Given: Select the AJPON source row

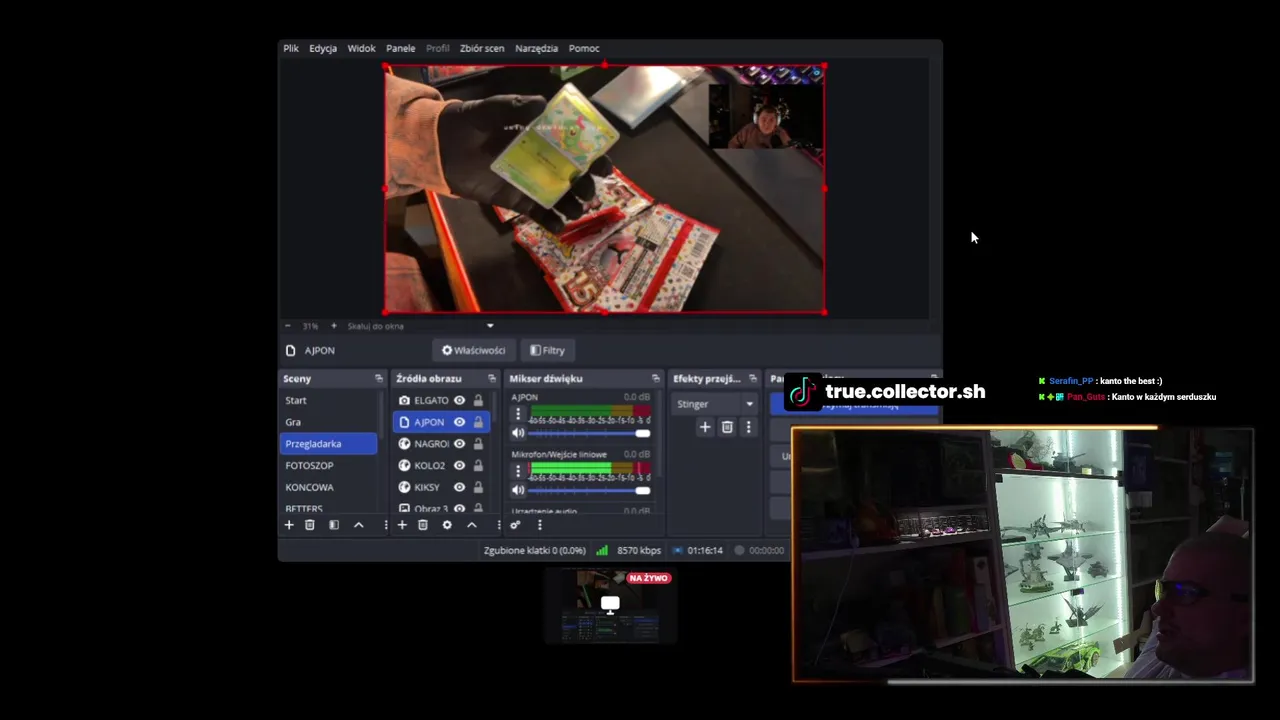Looking at the screenshot, I should tap(441, 422).
